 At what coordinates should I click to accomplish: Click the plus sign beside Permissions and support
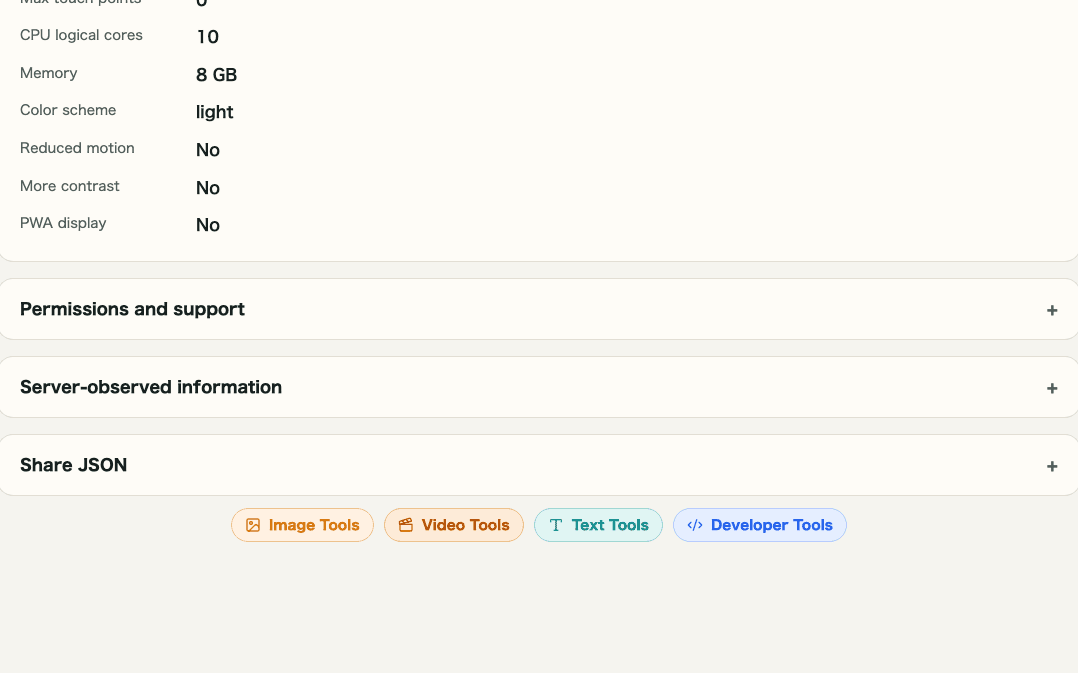pyautogui.click(x=1052, y=310)
